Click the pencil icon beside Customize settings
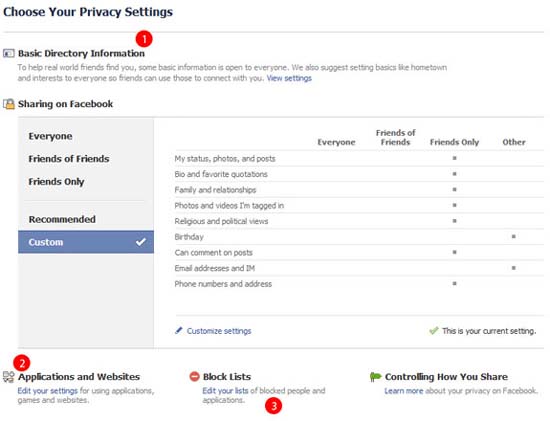Image resolution: width=550 pixels, height=421 pixels. pos(179,330)
